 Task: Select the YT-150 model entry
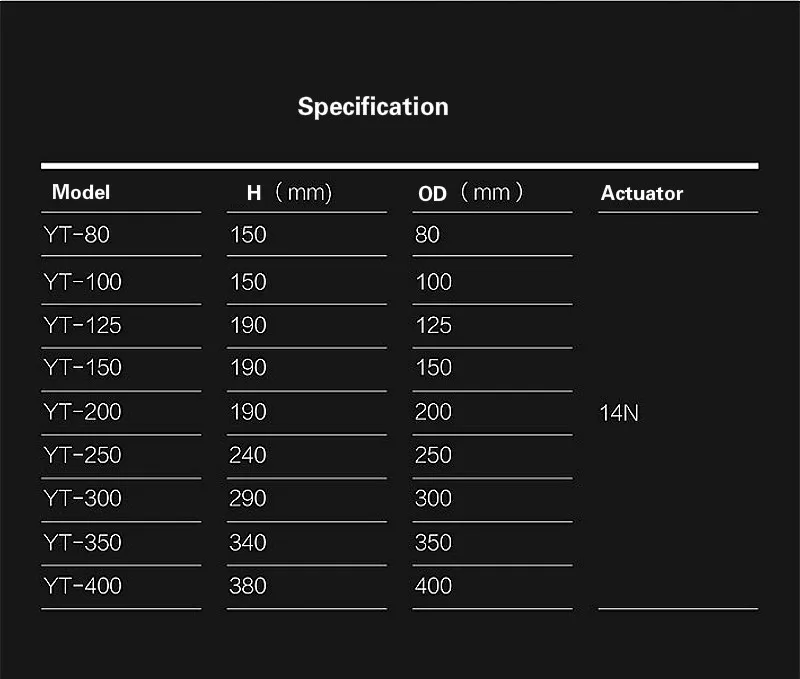tap(83, 367)
